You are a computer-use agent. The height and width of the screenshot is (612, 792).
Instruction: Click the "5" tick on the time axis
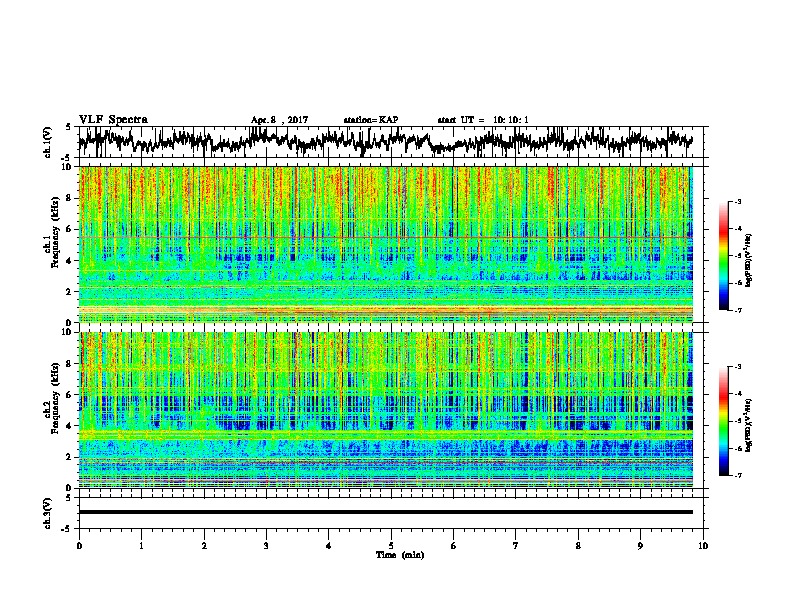(x=391, y=546)
